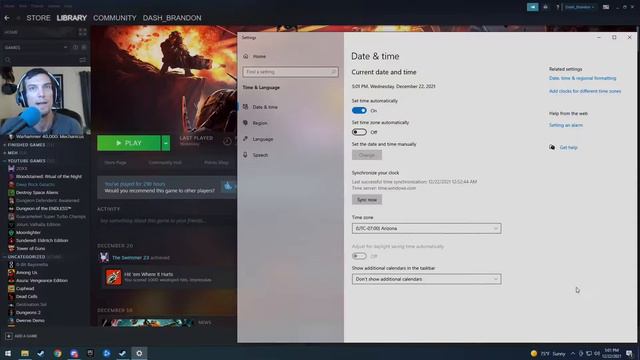The width and height of the screenshot is (640, 360).
Task: Click the green PLAY button
Action: (129, 143)
